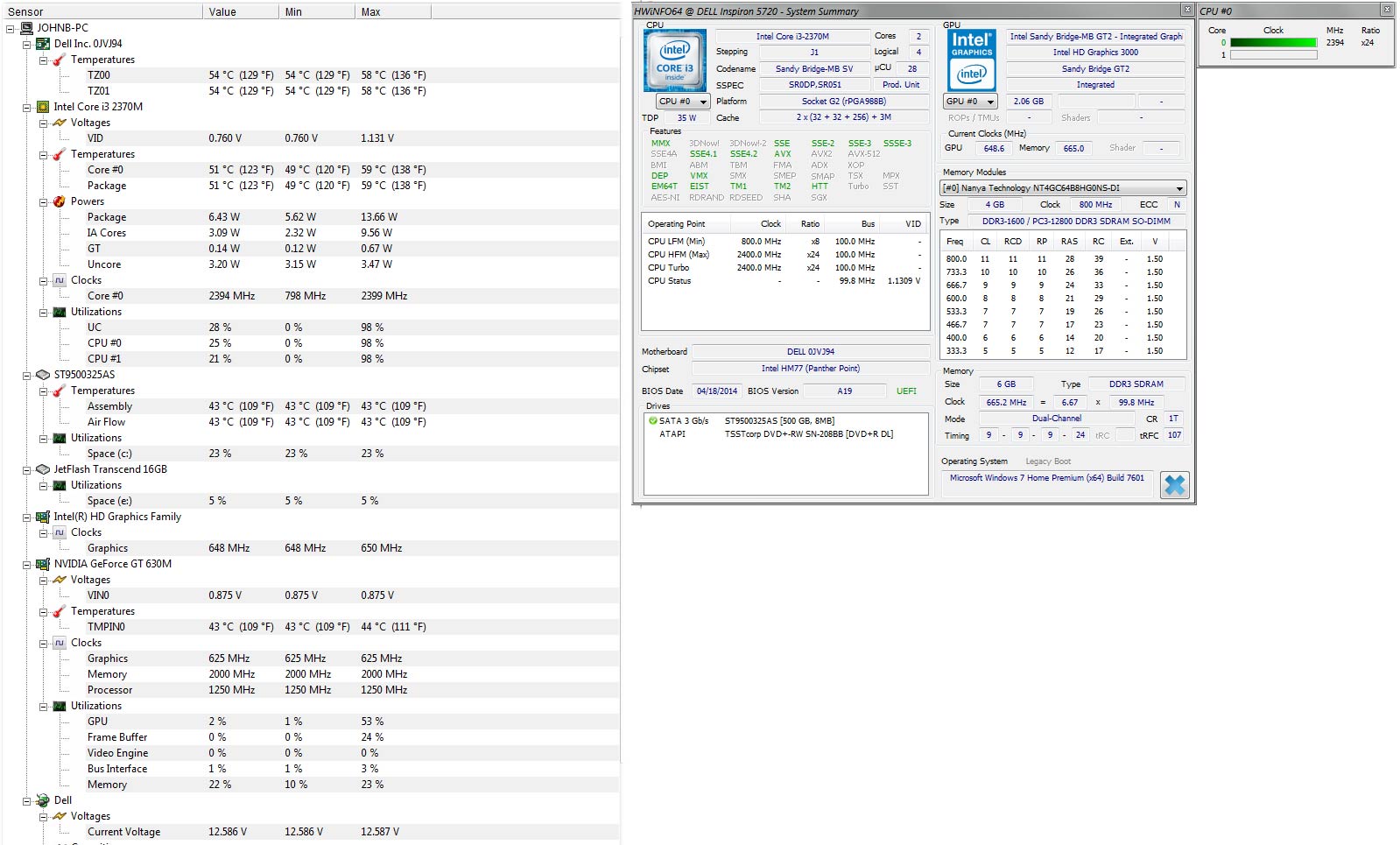
Task: Click the thermometer icon above the TZ00 row
Action: click(x=59, y=60)
